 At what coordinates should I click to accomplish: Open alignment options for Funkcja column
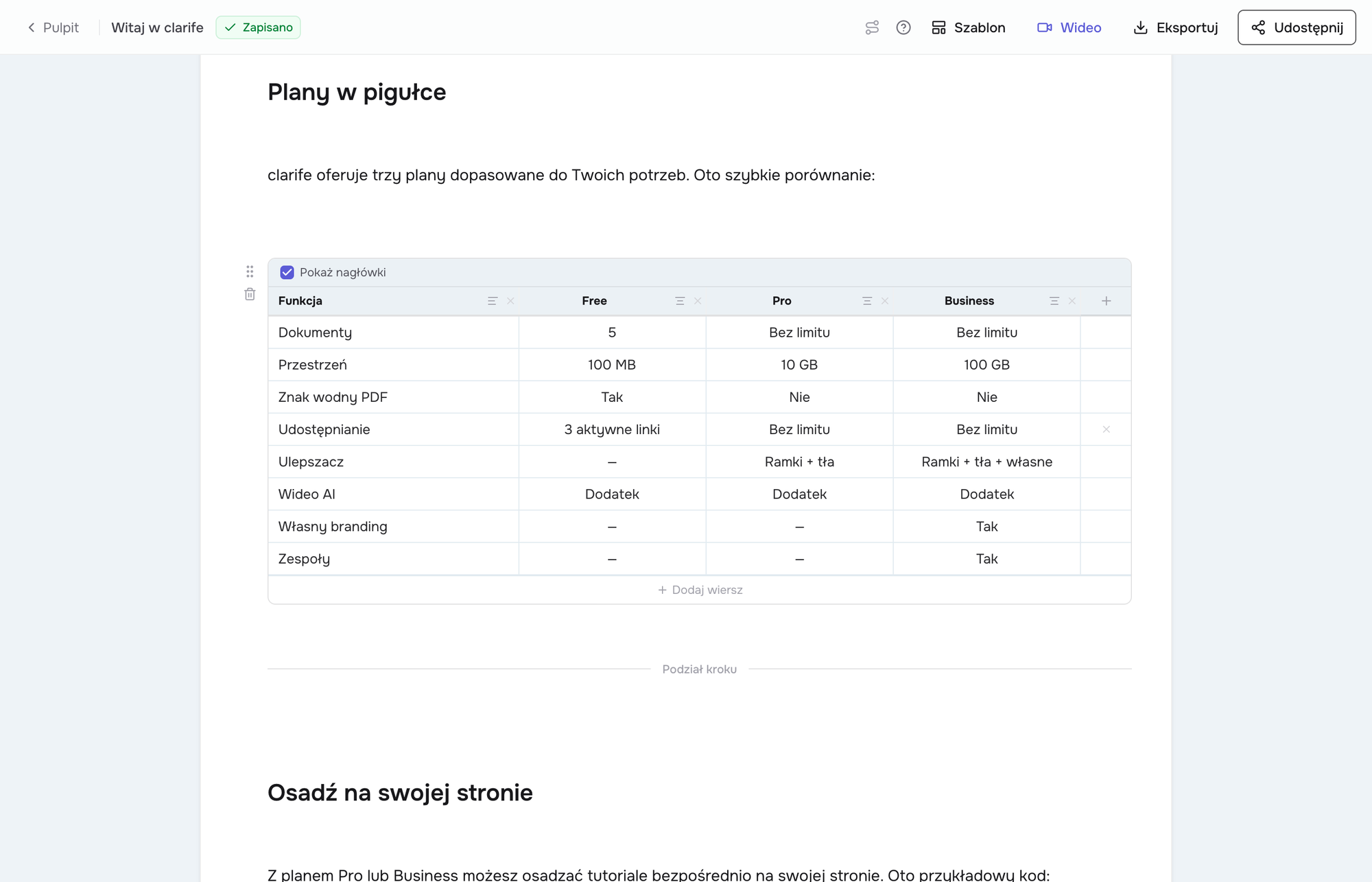pos(492,301)
